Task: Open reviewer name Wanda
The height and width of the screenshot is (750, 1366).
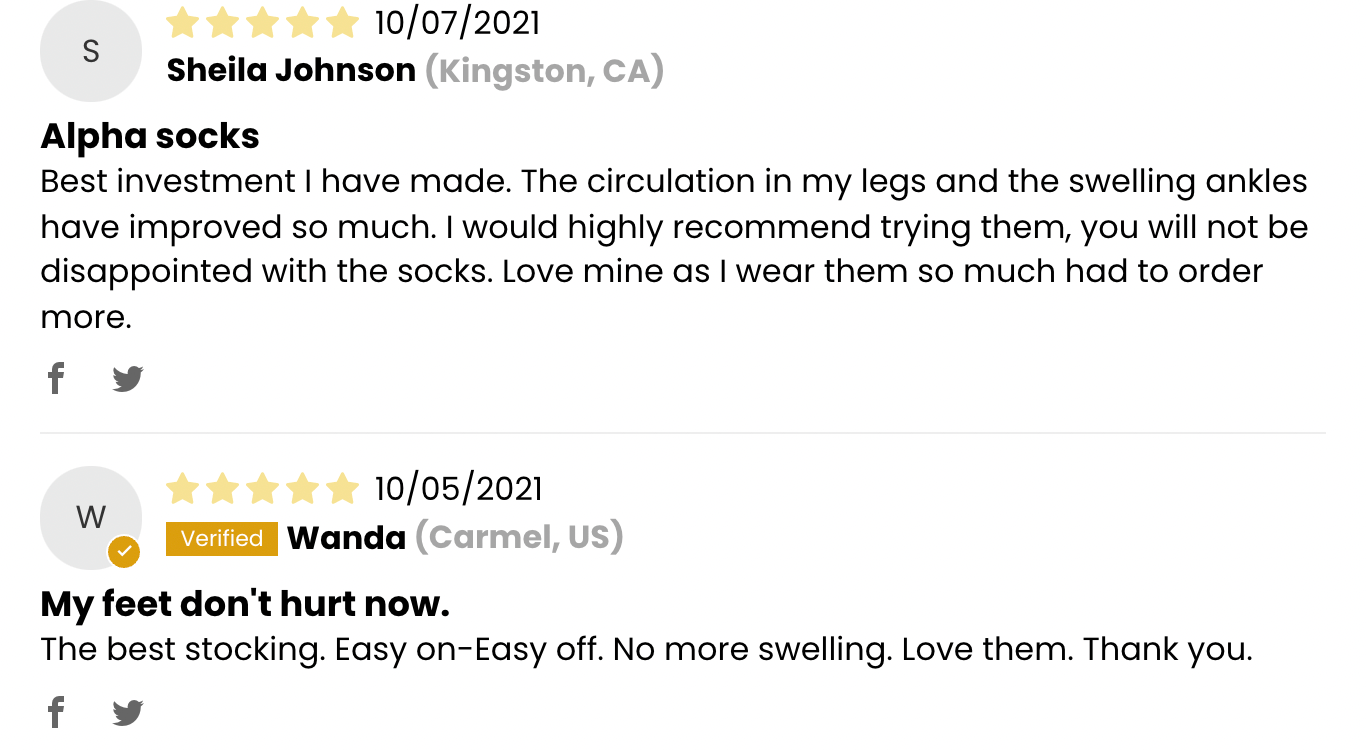Action: (346, 539)
